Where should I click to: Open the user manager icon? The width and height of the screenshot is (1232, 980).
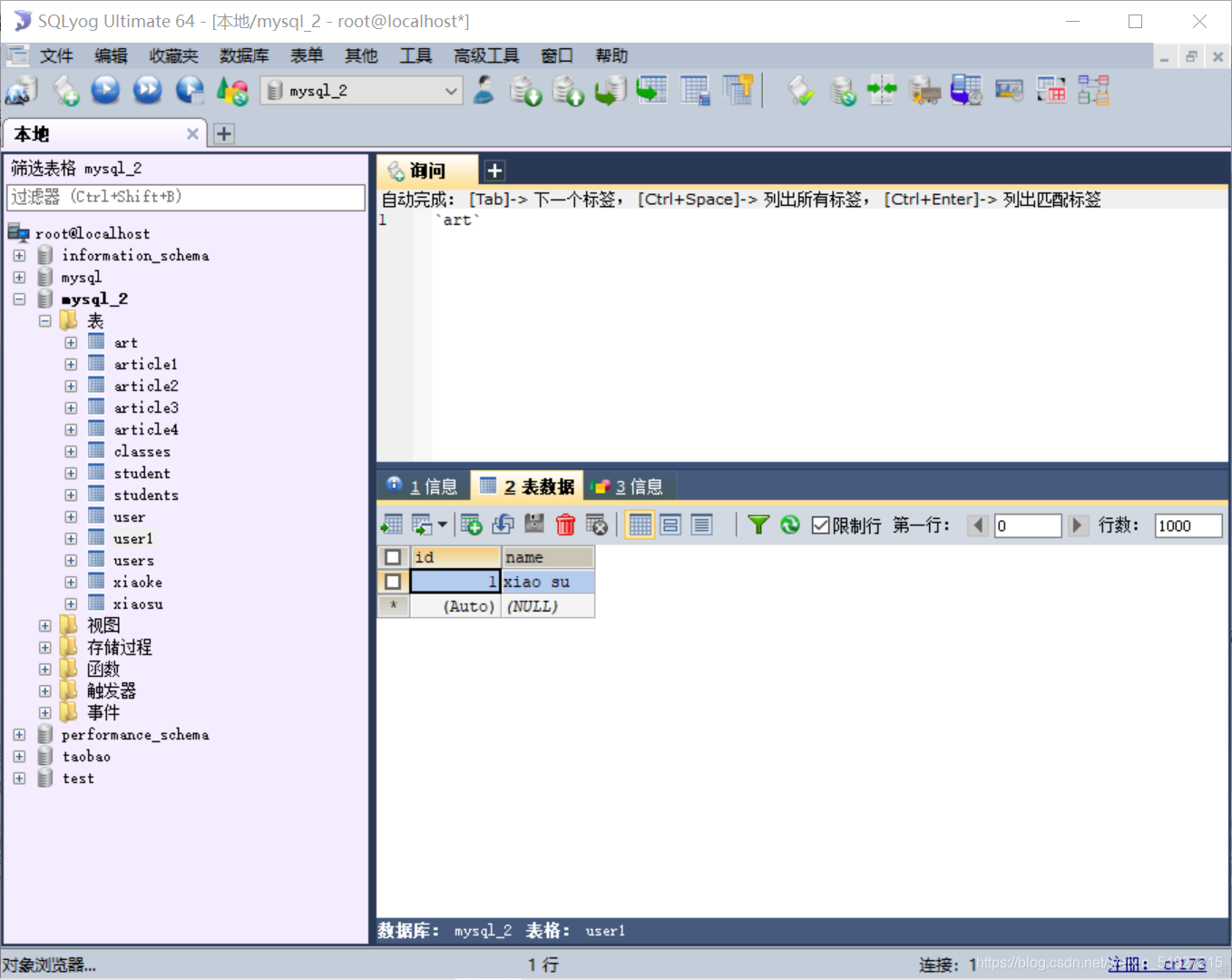click(x=484, y=90)
